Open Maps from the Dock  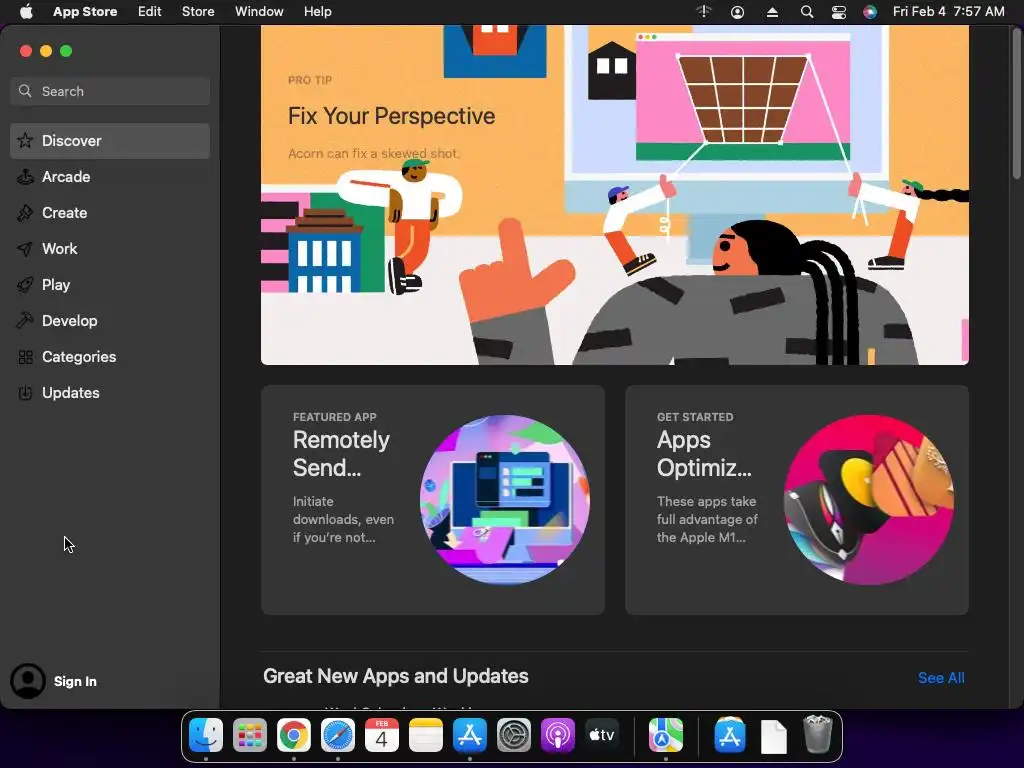coord(665,735)
